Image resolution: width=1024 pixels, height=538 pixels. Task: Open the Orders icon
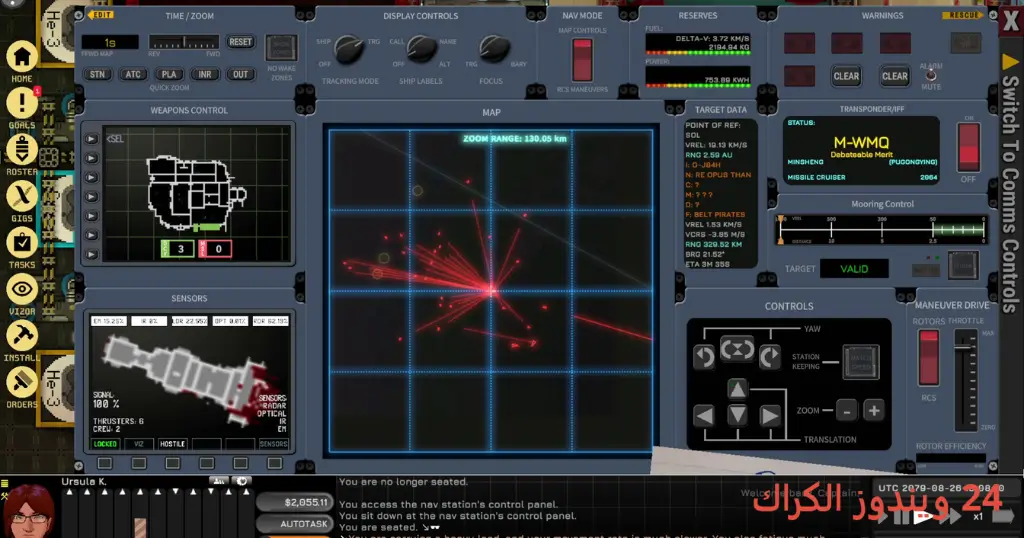pyautogui.click(x=22, y=383)
